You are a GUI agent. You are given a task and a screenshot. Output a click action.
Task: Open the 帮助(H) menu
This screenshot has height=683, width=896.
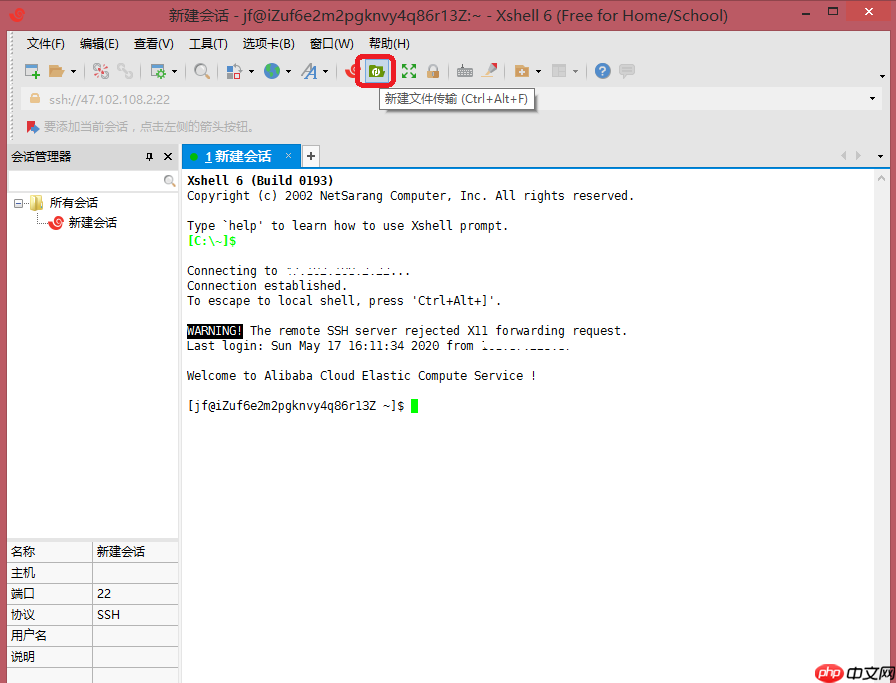(x=389, y=44)
